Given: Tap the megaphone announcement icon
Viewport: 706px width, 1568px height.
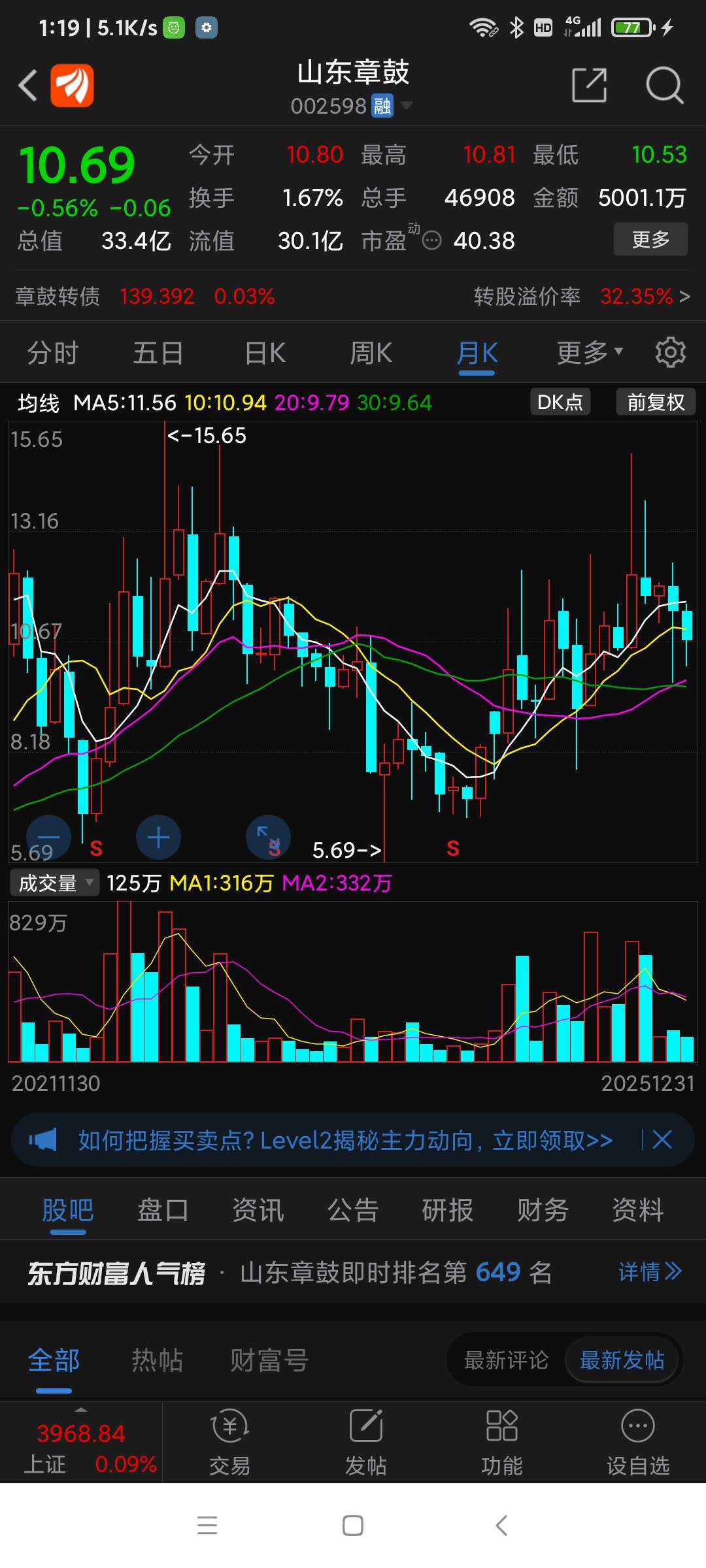Looking at the screenshot, I should pyautogui.click(x=43, y=1140).
